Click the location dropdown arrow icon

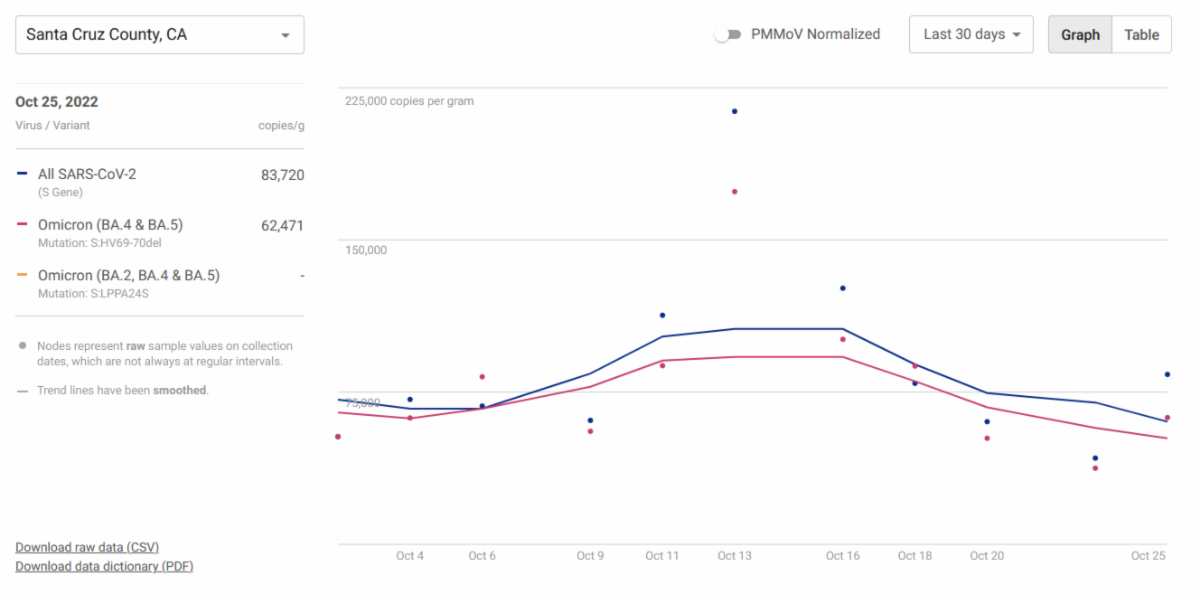286,36
